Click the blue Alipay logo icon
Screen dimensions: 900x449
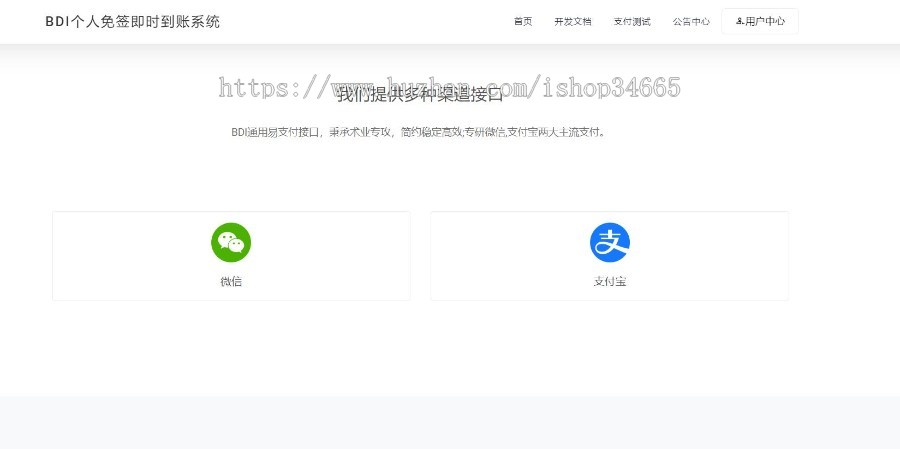pyautogui.click(x=610, y=242)
